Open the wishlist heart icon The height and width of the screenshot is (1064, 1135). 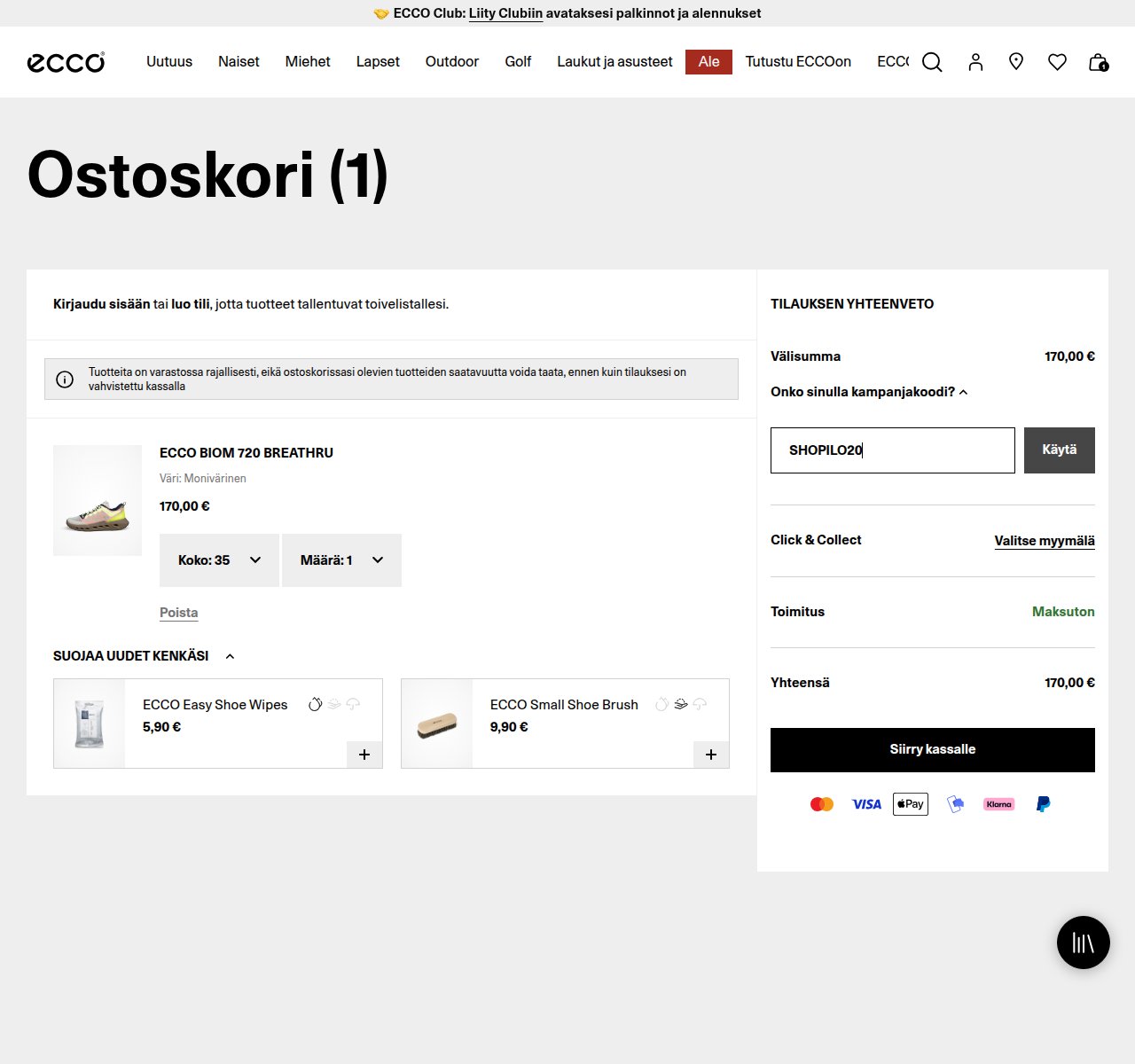(x=1057, y=62)
